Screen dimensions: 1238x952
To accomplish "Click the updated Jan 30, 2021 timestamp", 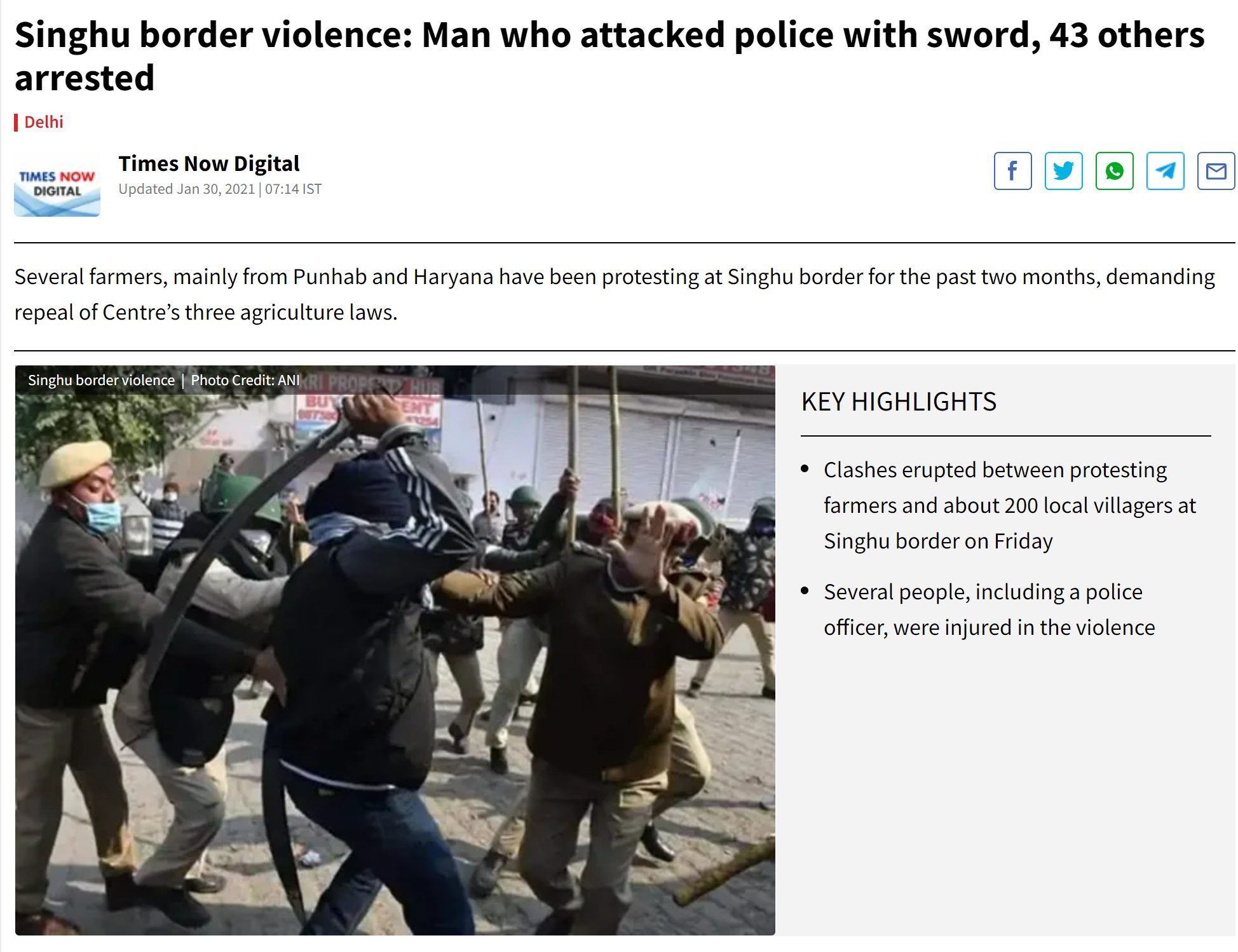I will pyautogui.click(x=220, y=189).
